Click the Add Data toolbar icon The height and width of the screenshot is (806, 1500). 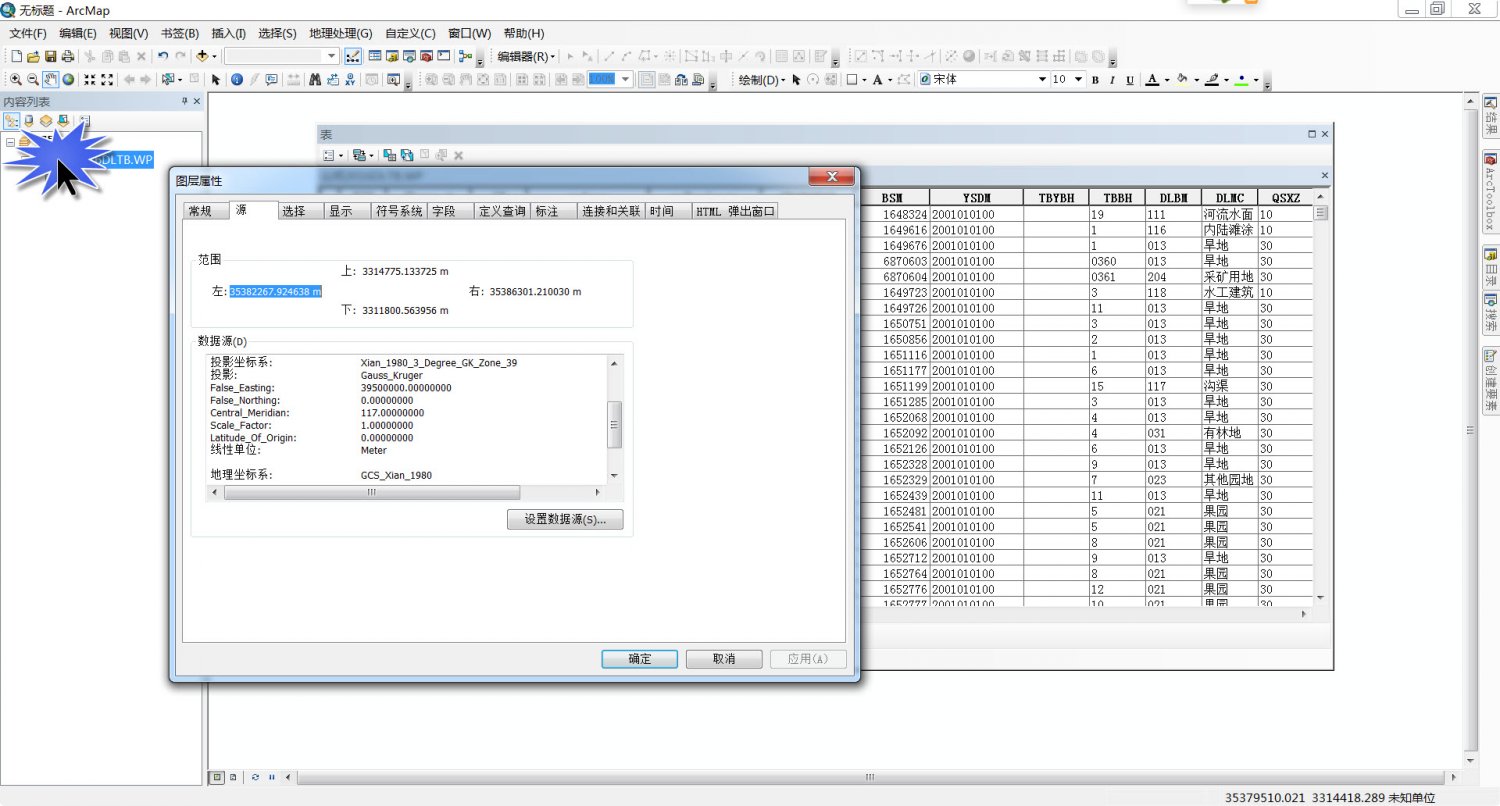pyautogui.click(x=203, y=56)
